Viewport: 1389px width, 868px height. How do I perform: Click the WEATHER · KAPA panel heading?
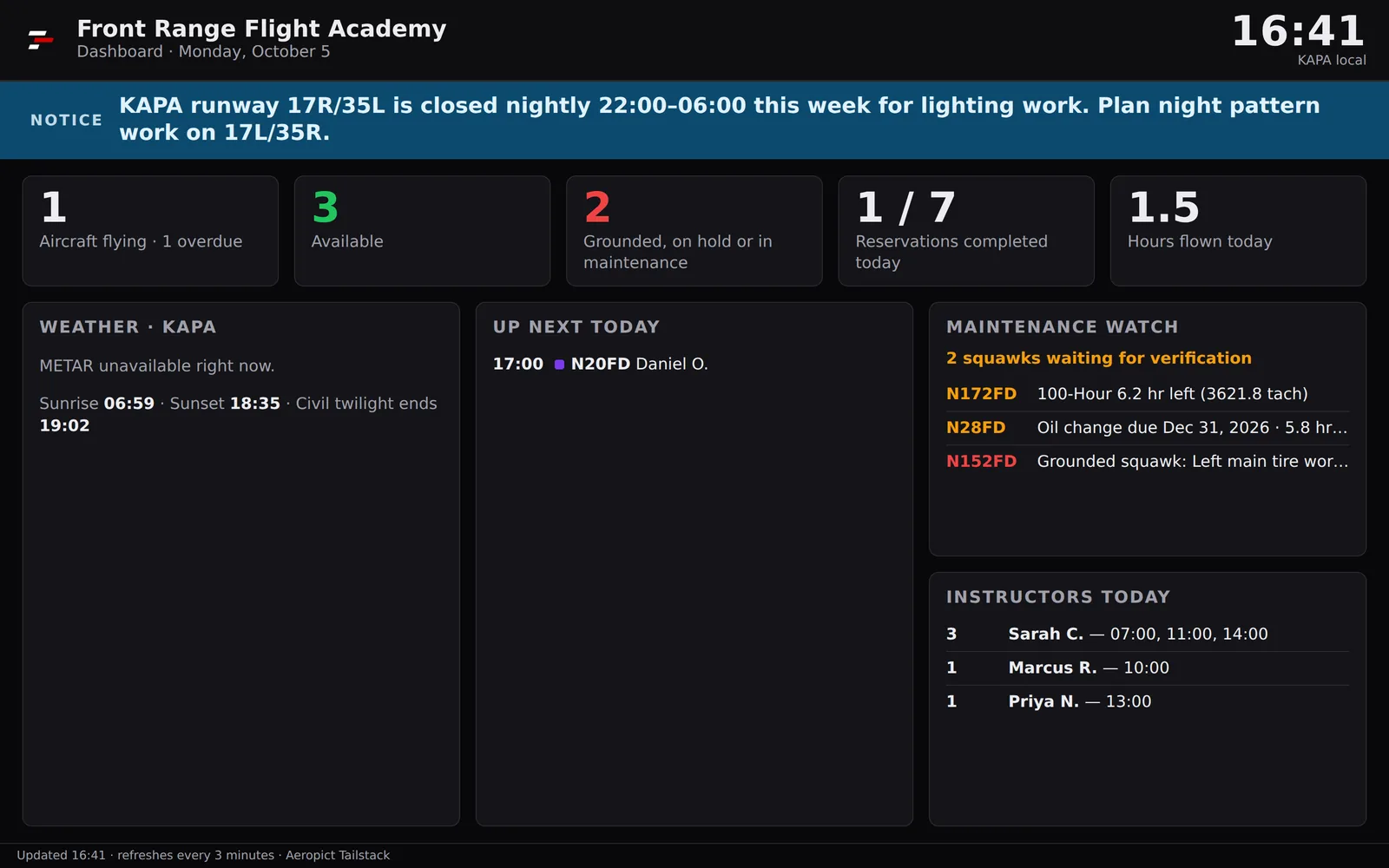point(128,327)
